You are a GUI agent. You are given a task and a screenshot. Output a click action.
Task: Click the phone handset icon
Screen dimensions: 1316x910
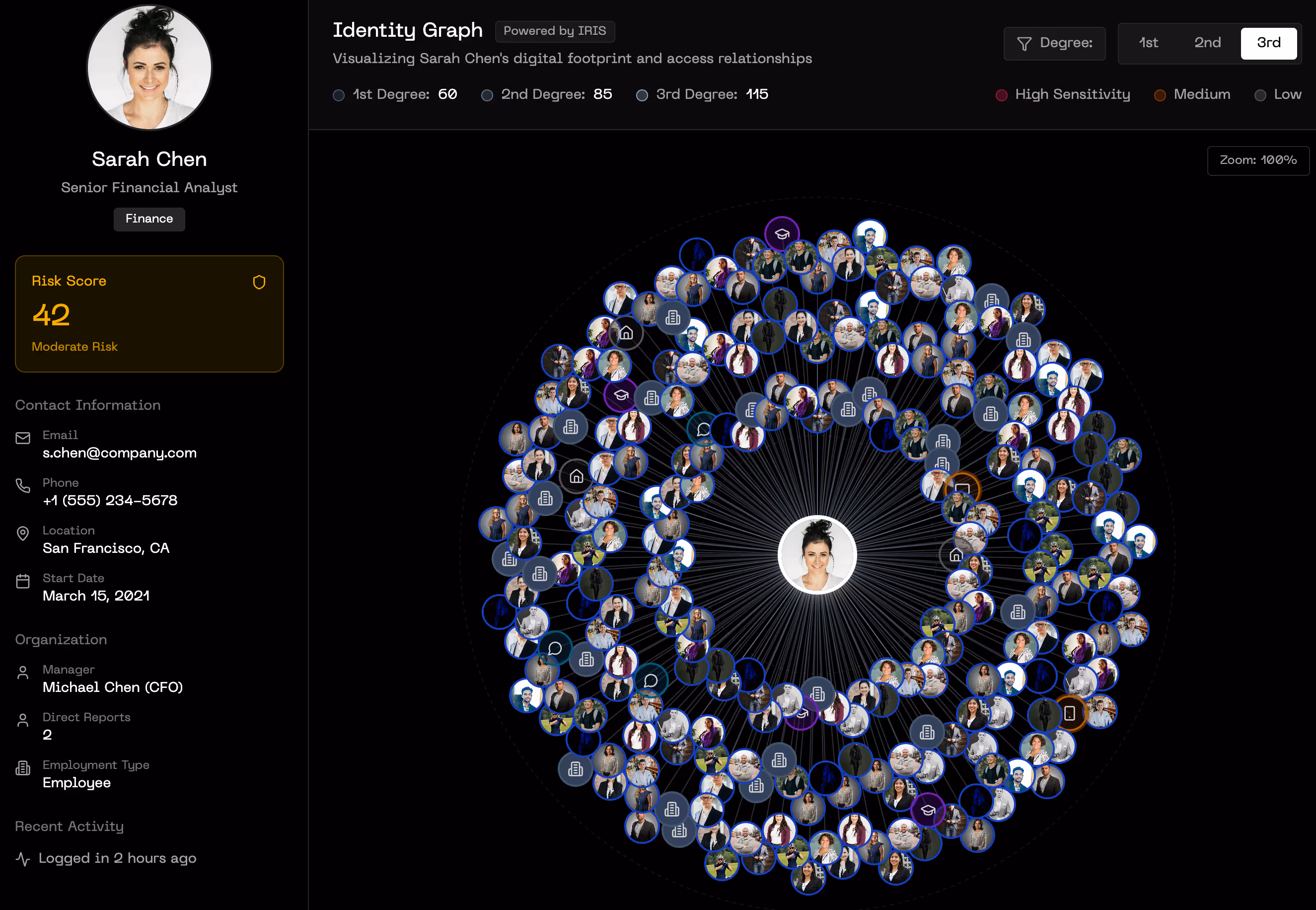(x=23, y=486)
